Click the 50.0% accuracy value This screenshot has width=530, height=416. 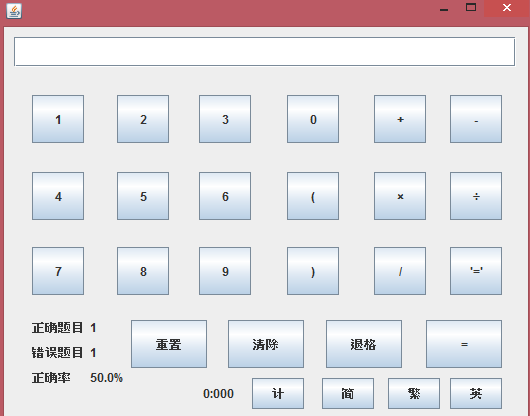[106, 378]
